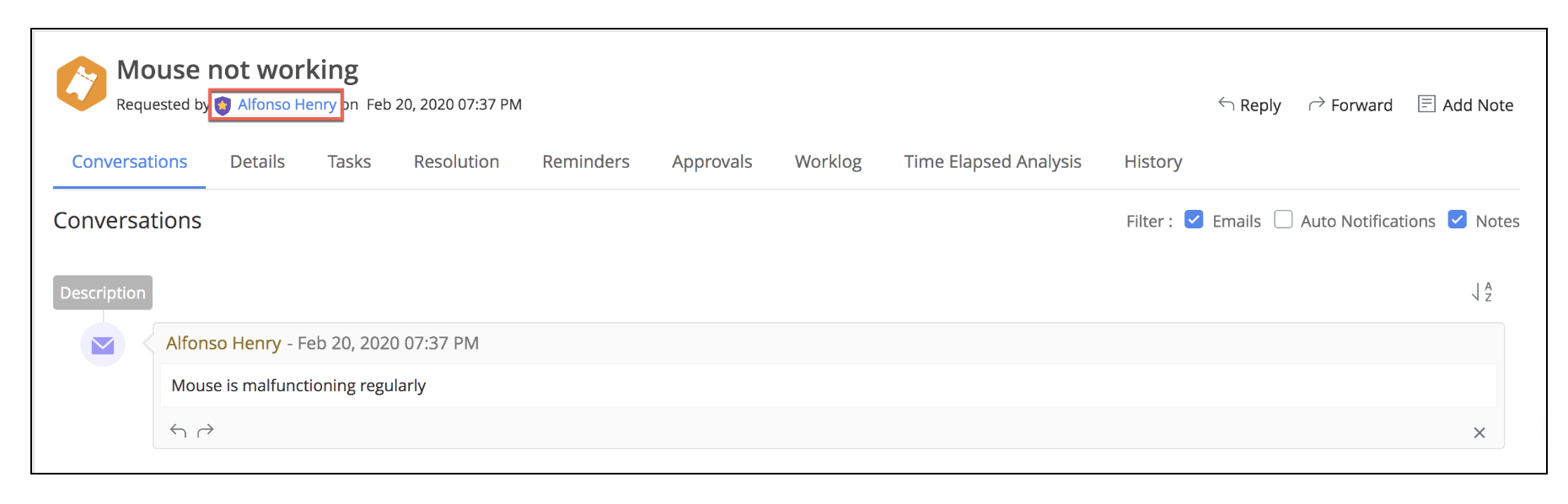Open the Alfonso Henry requester link
1568x504 pixels.
click(287, 105)
